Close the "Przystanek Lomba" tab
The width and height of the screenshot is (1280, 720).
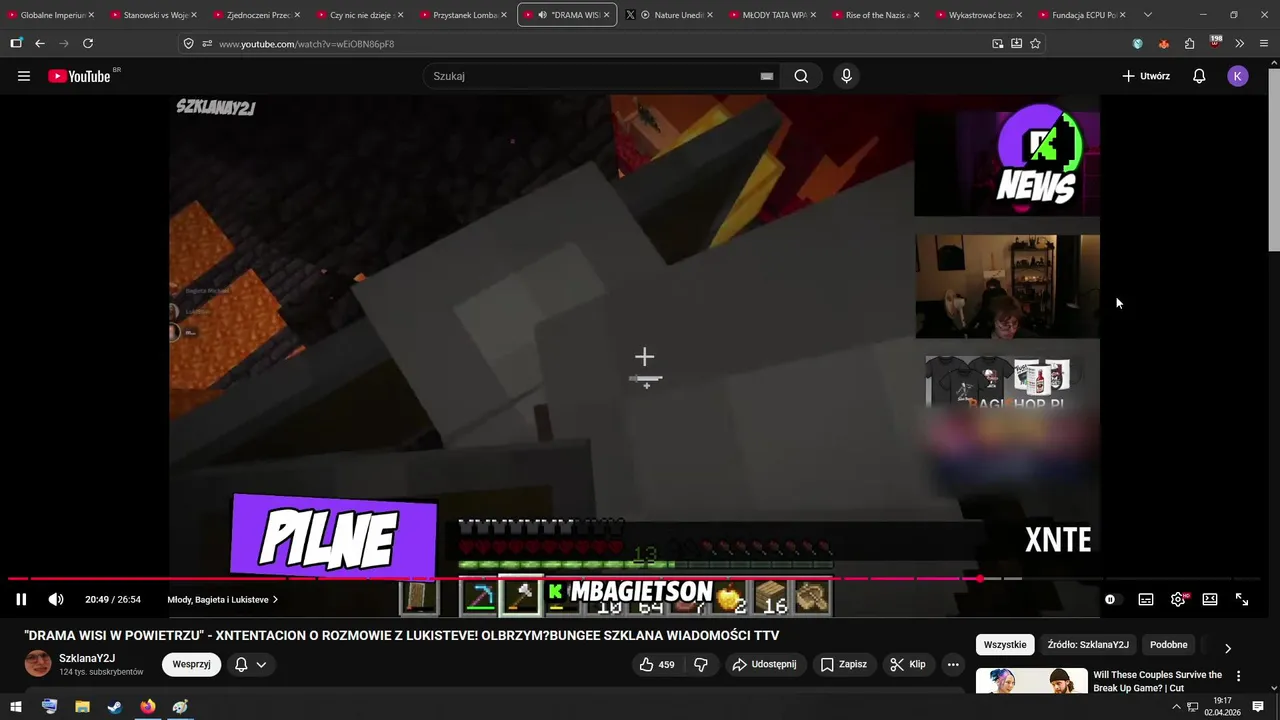click(x=504, y=15)
